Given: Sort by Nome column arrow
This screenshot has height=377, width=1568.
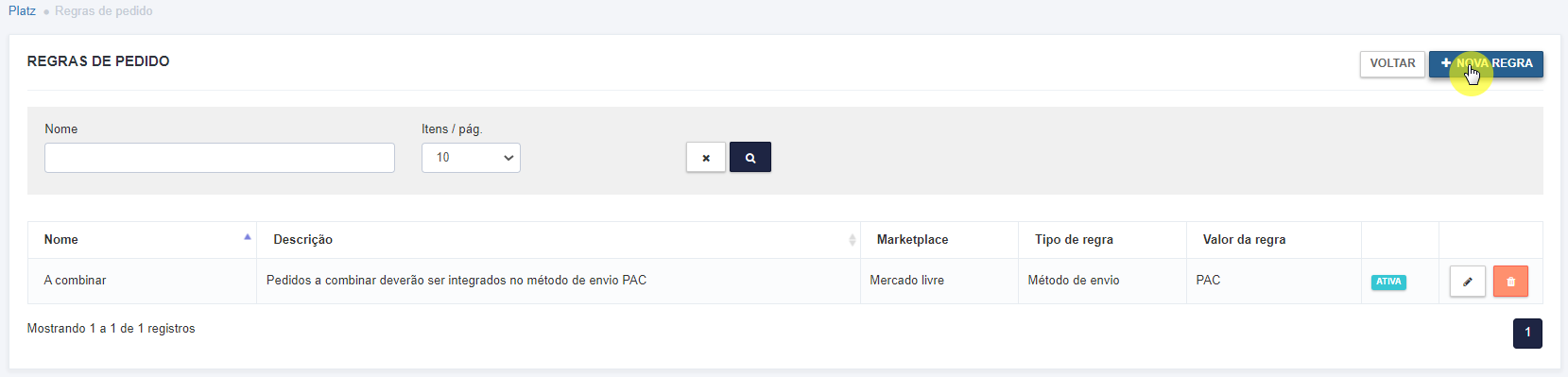Looking at the screenshot, I should (248, 237).
